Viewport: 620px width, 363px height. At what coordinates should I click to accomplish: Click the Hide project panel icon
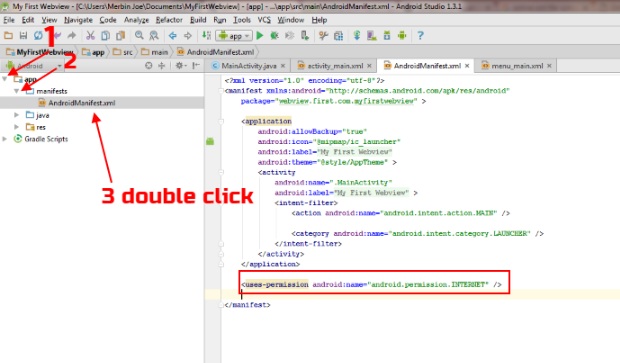(196, 66)
